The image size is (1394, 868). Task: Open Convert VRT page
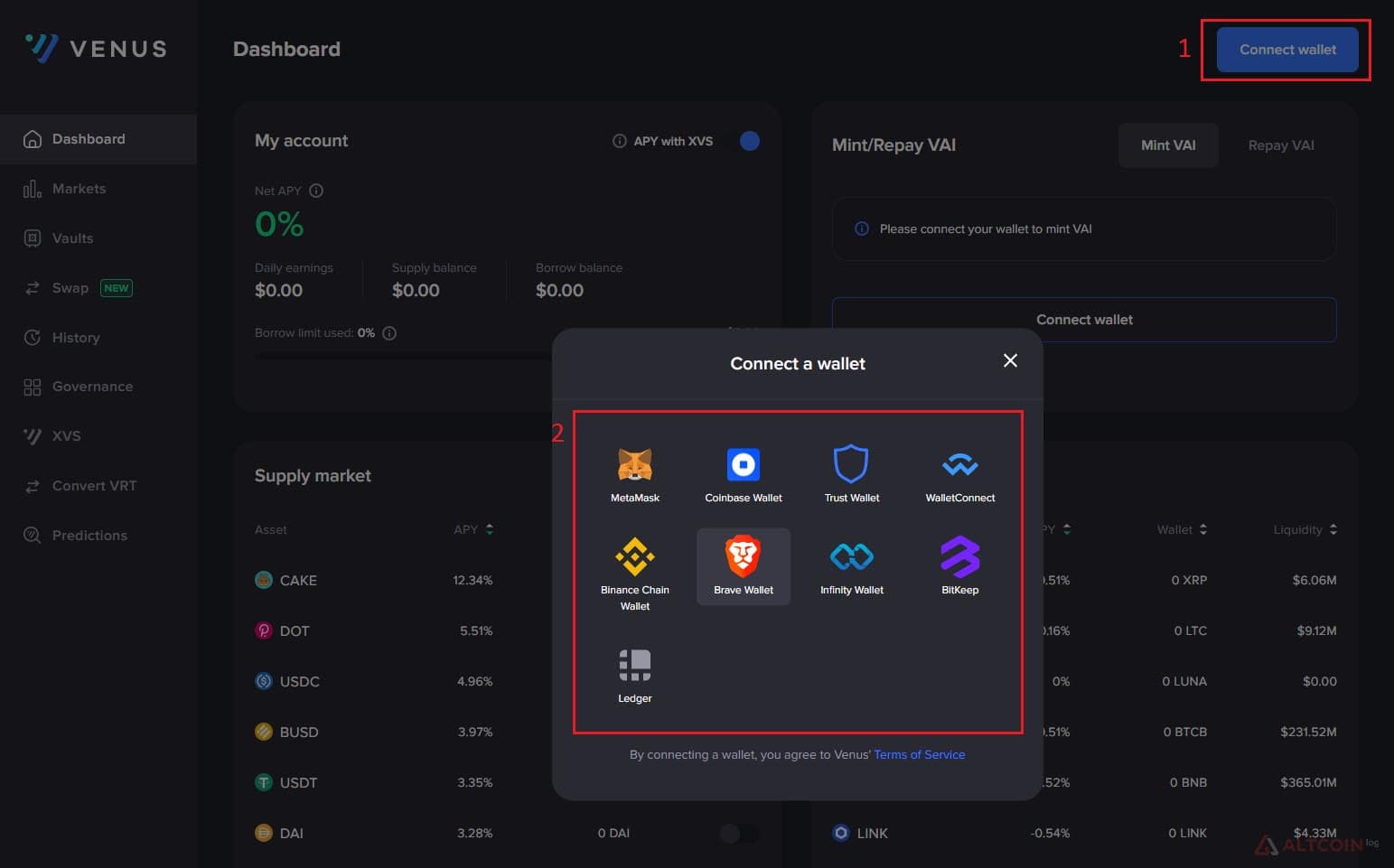click(x=98, y=486)
